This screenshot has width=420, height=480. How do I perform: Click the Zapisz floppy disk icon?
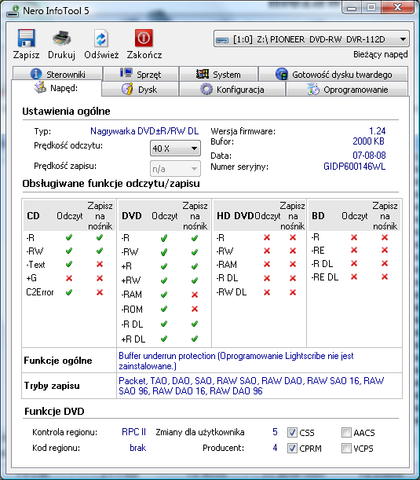[26, 38]
